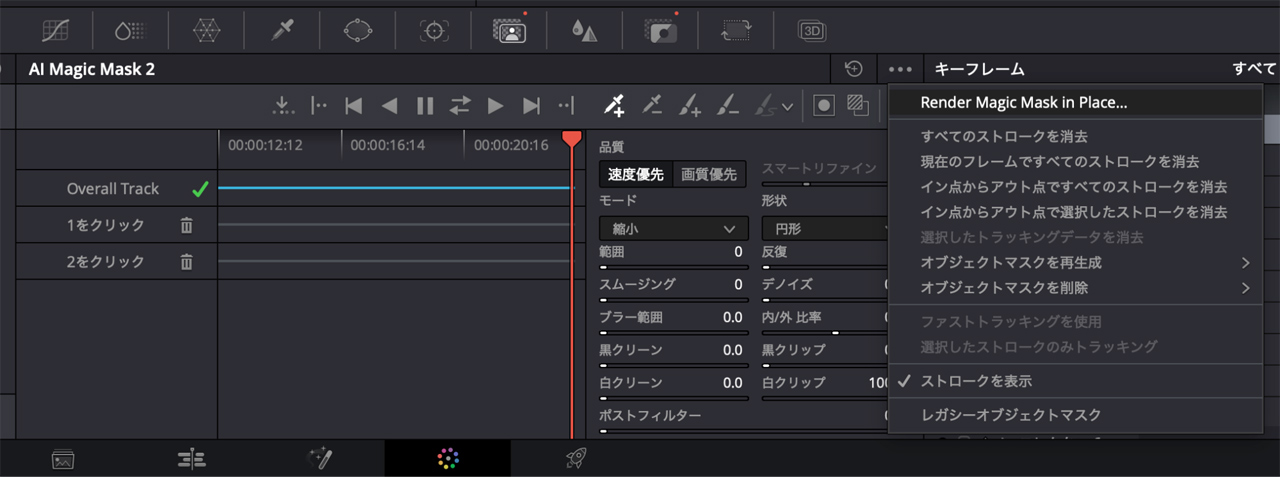This screenshot has height=477, width=1280.
Task: Set tracking out point marker icon
Action: (566, 105)
